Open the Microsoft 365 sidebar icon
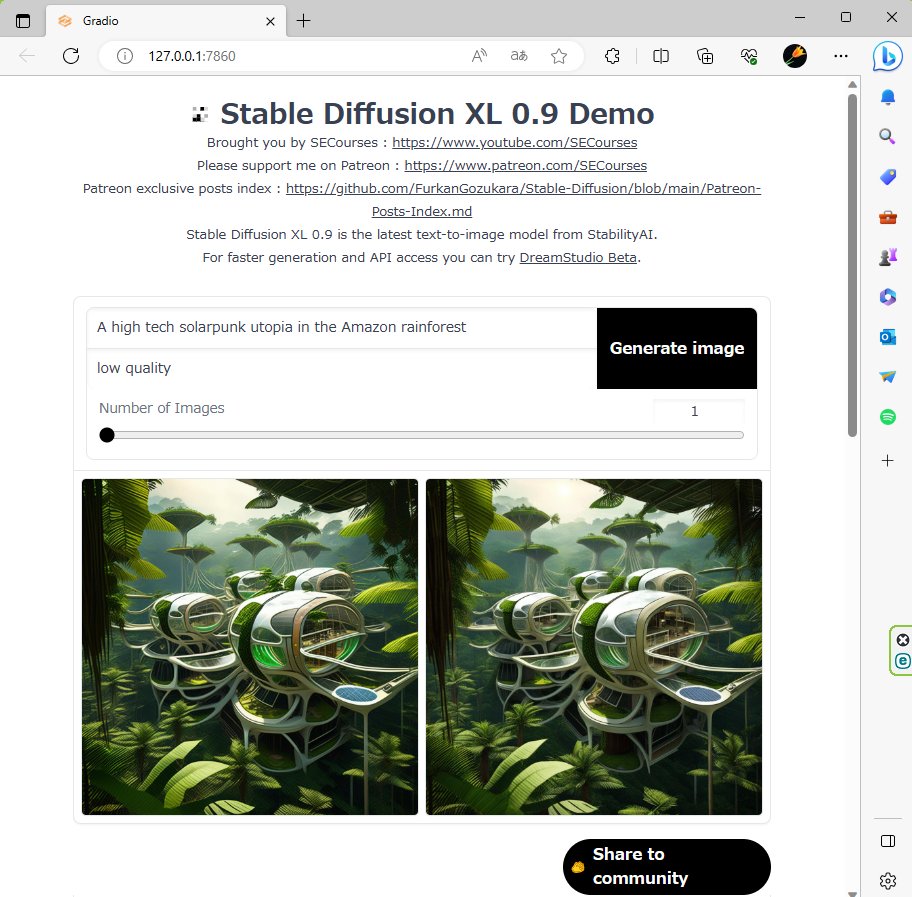Screen dimensions: 912x897 pos(887,297)
